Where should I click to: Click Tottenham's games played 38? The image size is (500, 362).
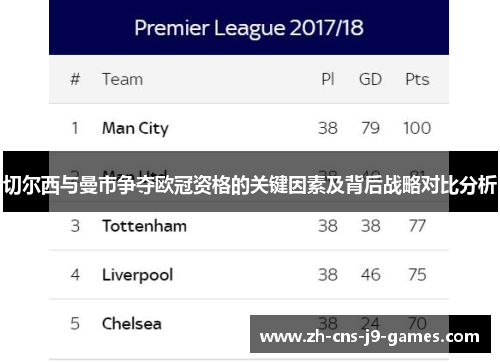[x=328, y=226]
